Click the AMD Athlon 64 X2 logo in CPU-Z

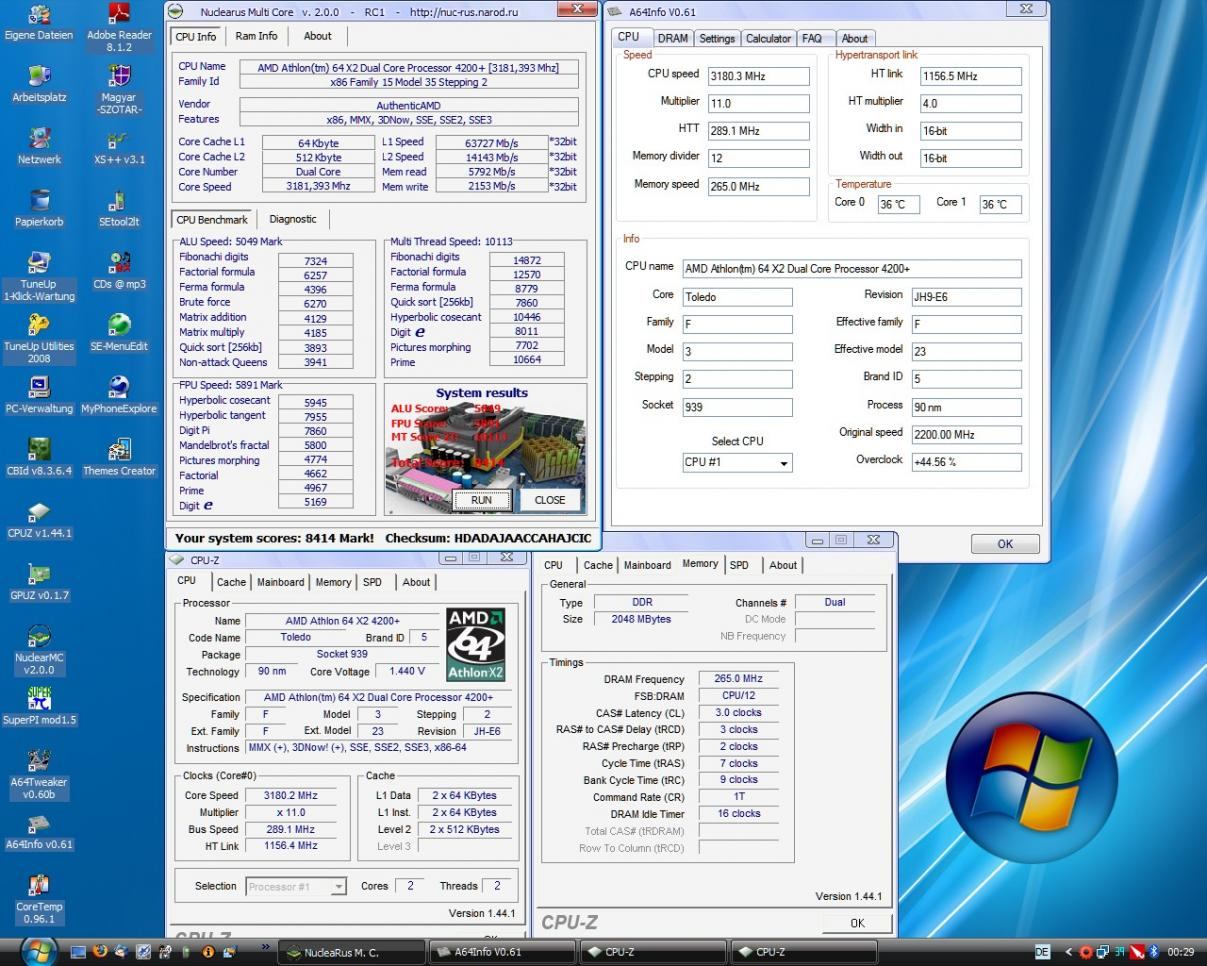tap(475, 644)
